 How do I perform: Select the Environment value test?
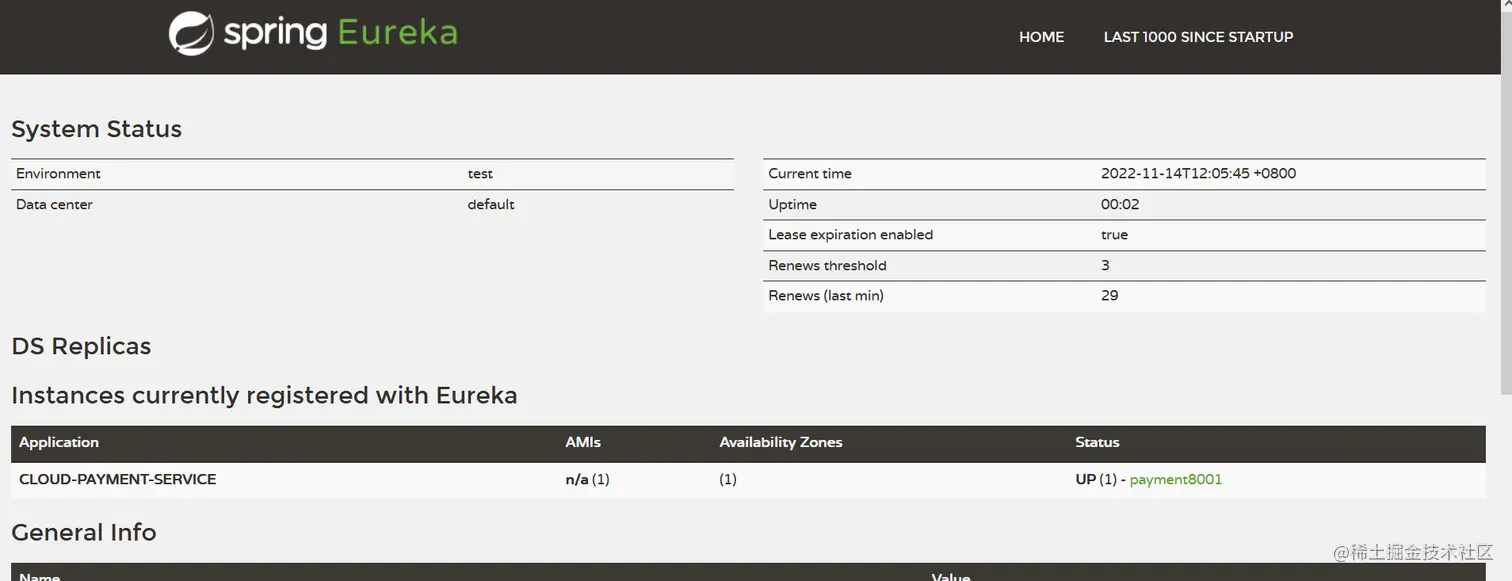tap(480, 173)
